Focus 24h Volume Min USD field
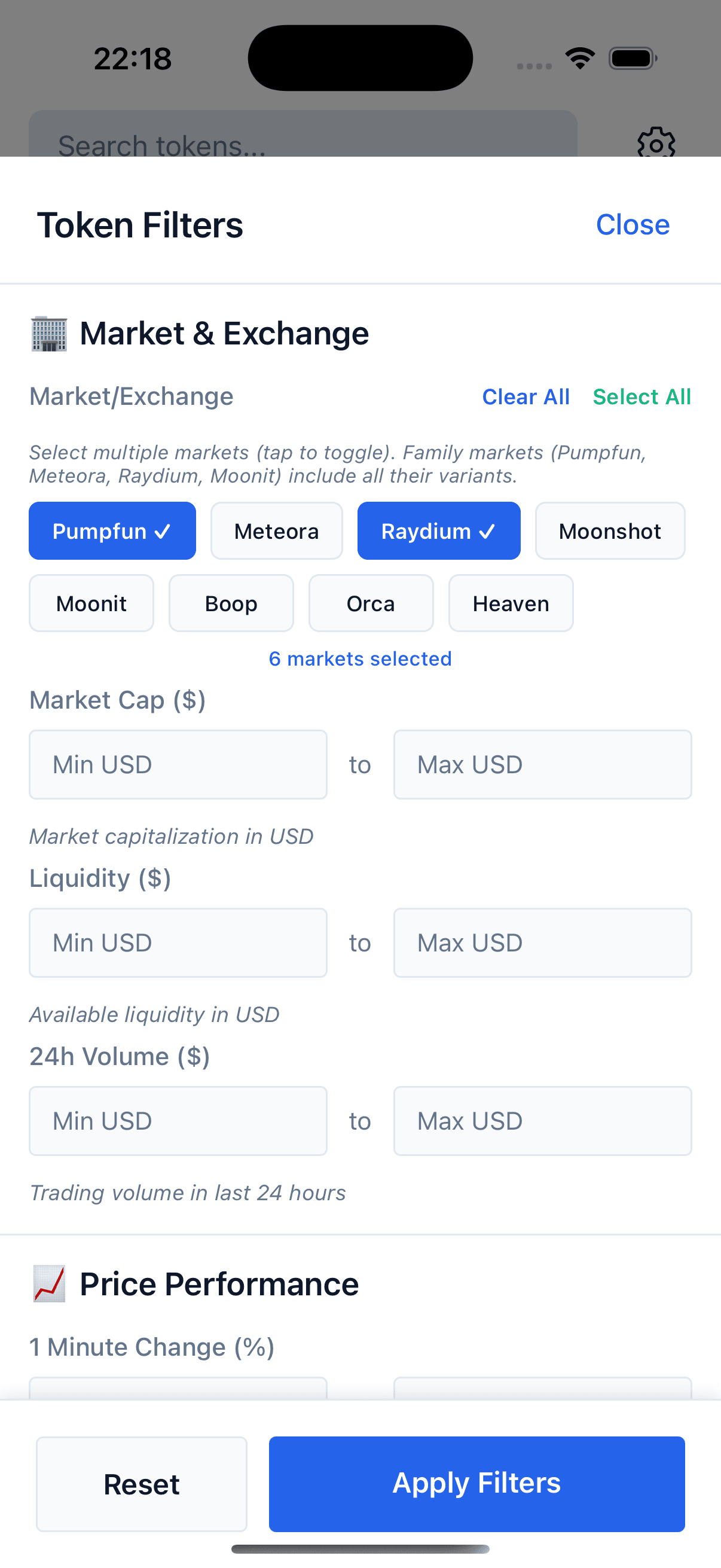Image resolution: width=721 pixels, height=1568 pixels. click(178, 1121)
